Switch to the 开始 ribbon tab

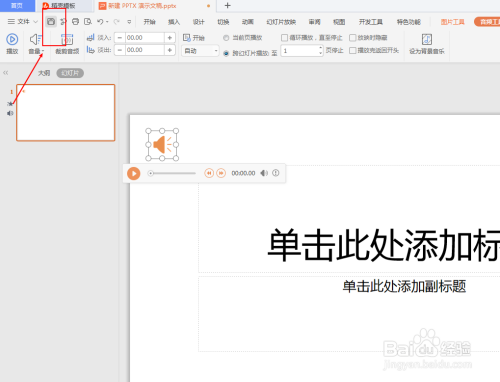click(149, 22)
